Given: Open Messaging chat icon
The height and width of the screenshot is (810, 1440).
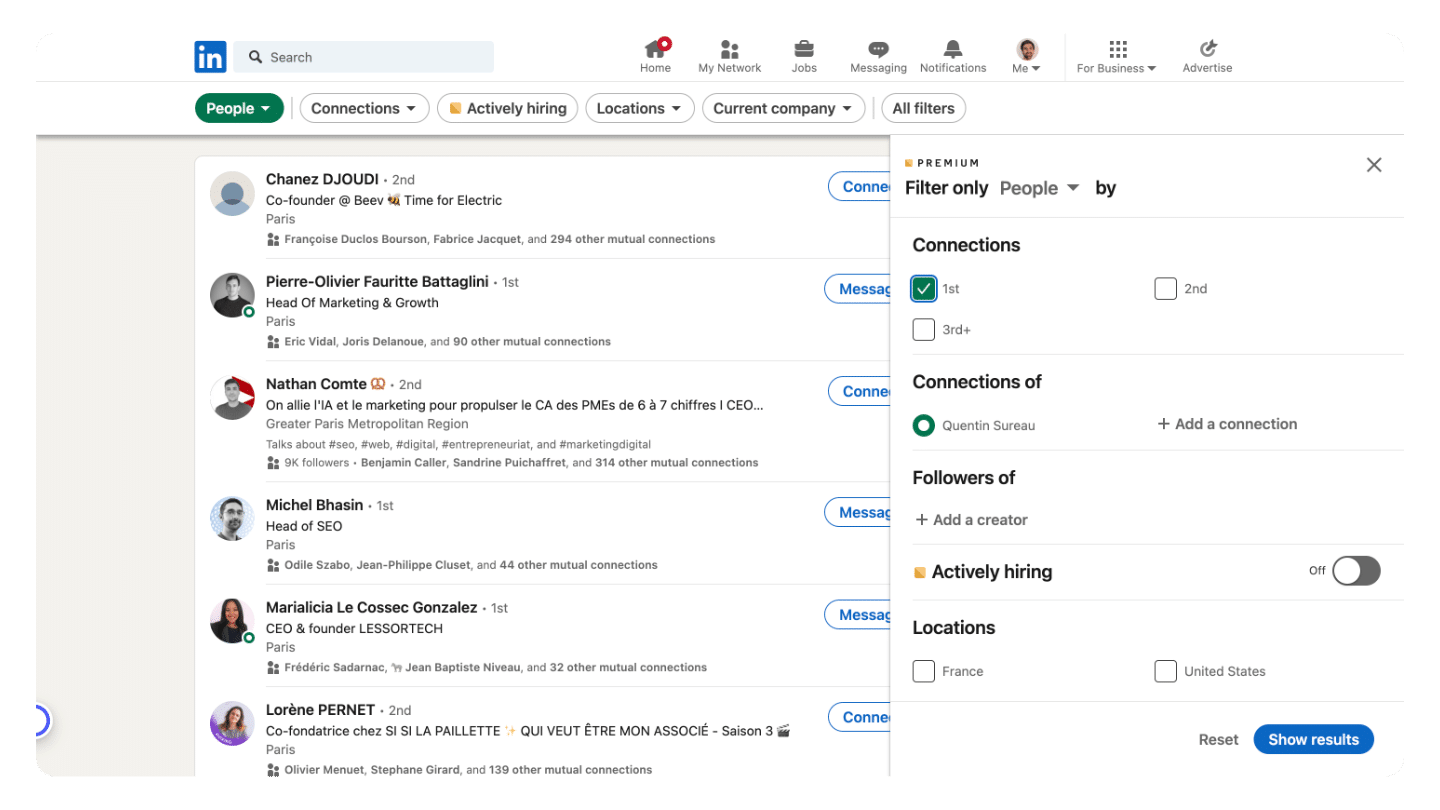Looking at the screenshot, I should point(878,49).
